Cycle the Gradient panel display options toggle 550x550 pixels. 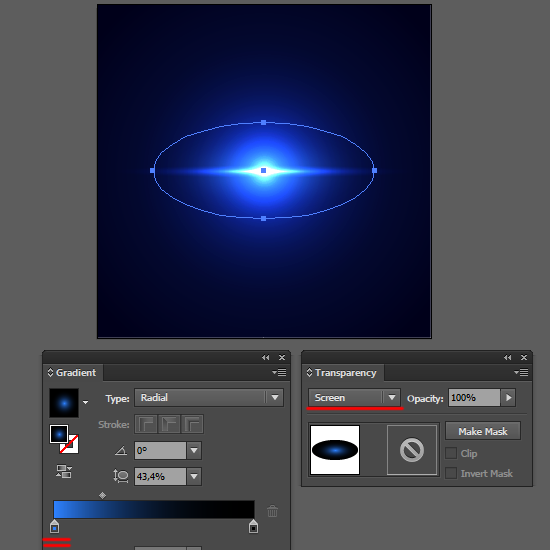tap(50, 373)
